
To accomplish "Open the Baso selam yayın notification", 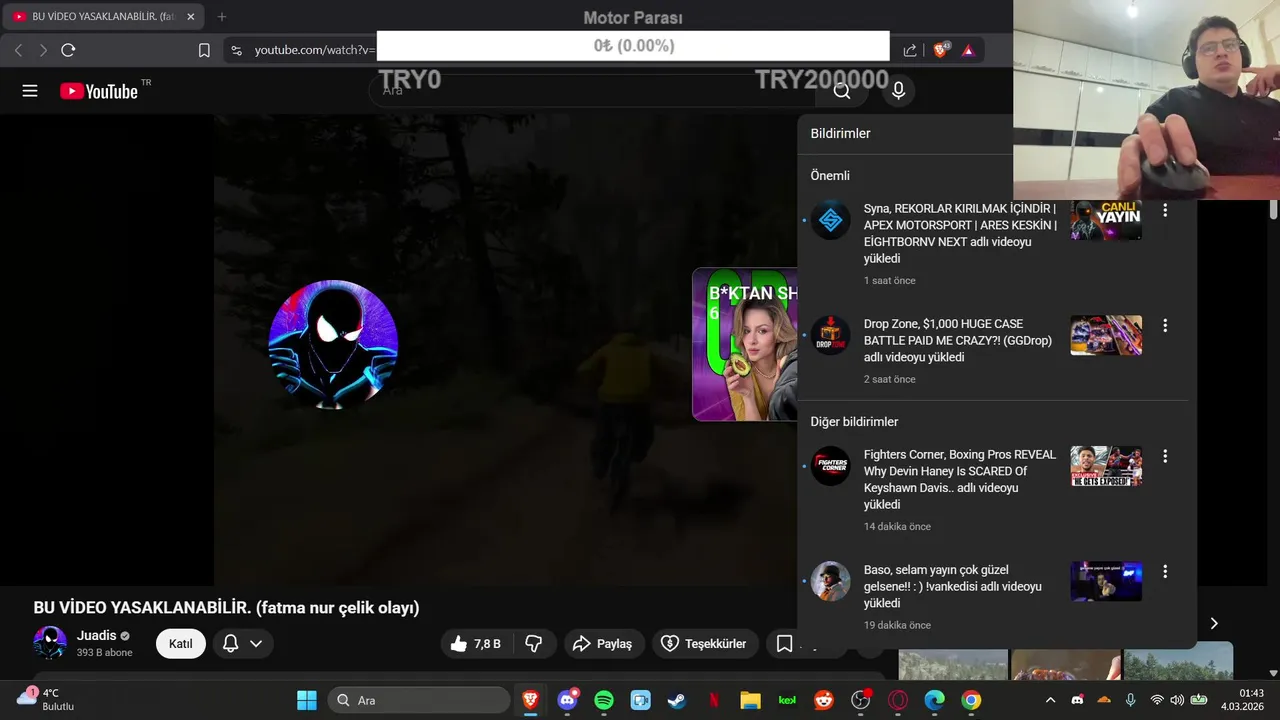I will [x=953, y=586].
